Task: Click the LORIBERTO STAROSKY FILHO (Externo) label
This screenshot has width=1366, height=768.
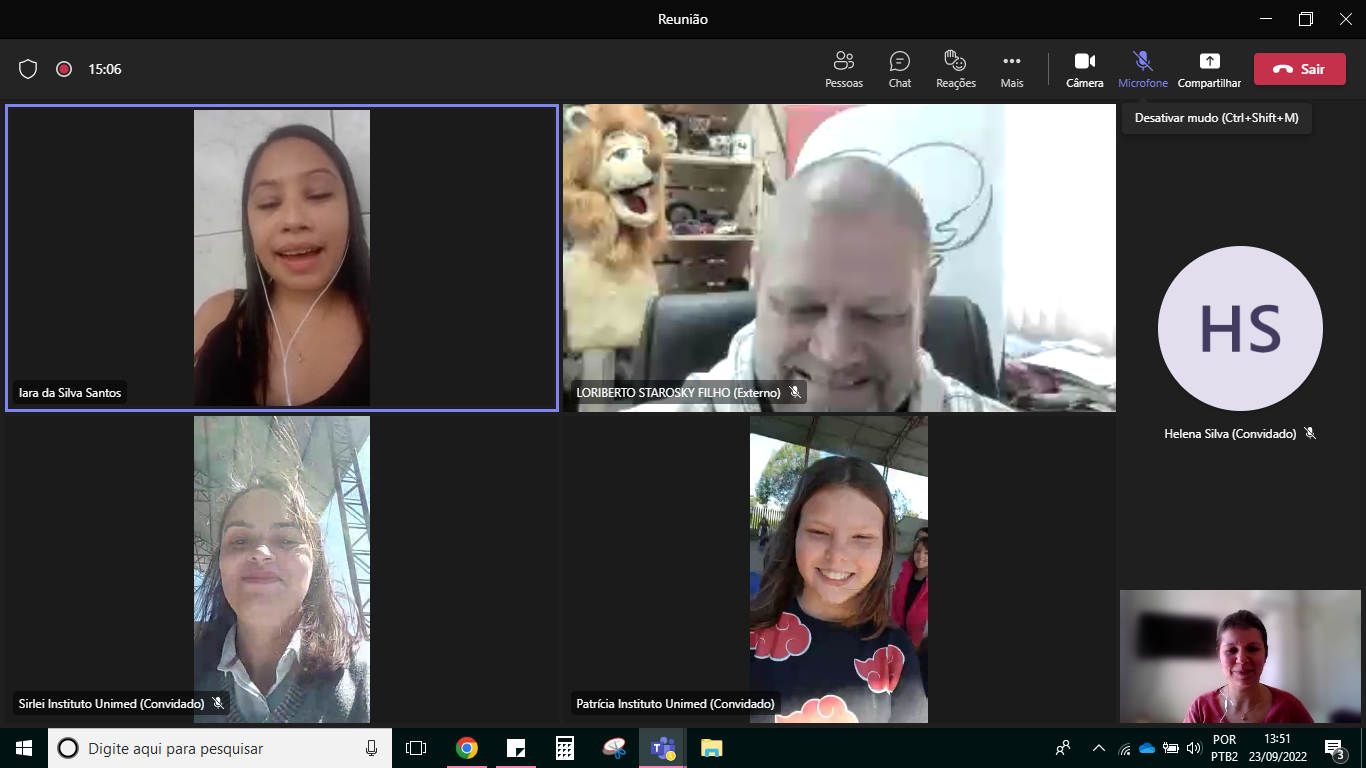Action: pyautogui.click(x=678, y=393)
